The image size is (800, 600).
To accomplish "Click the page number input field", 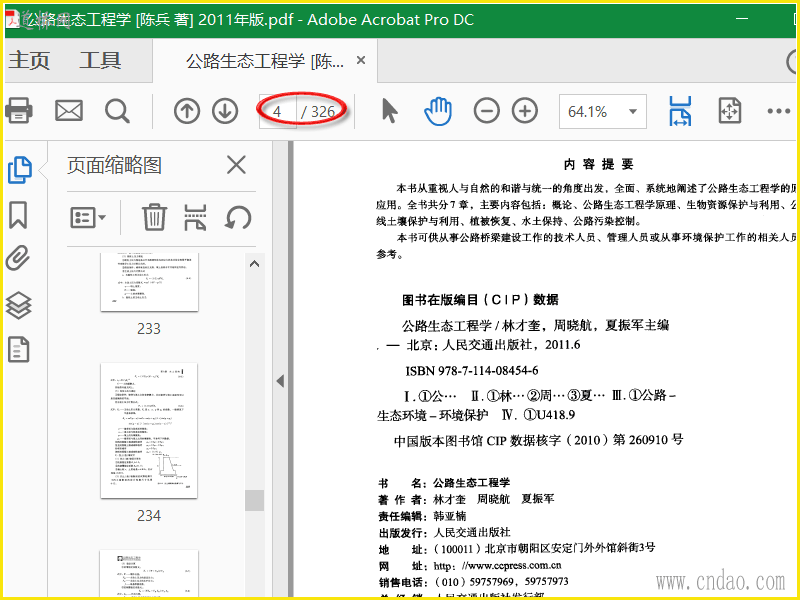I will pos(278,111).
